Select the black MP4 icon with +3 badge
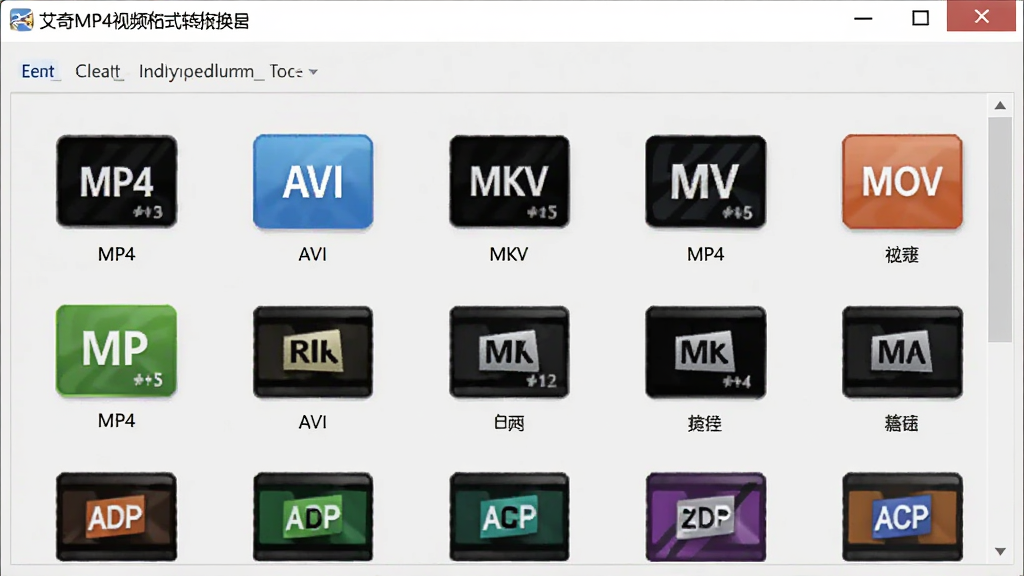 pyautogui.click(x=116, y=182)
